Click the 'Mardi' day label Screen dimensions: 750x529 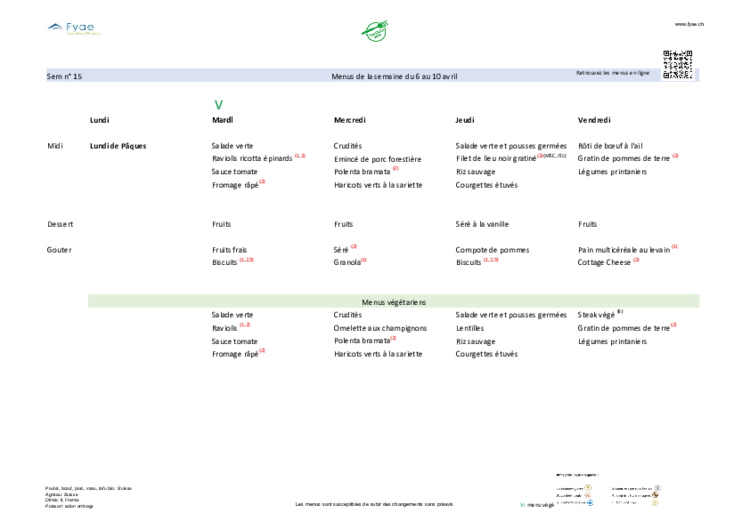tap(222, 120)
